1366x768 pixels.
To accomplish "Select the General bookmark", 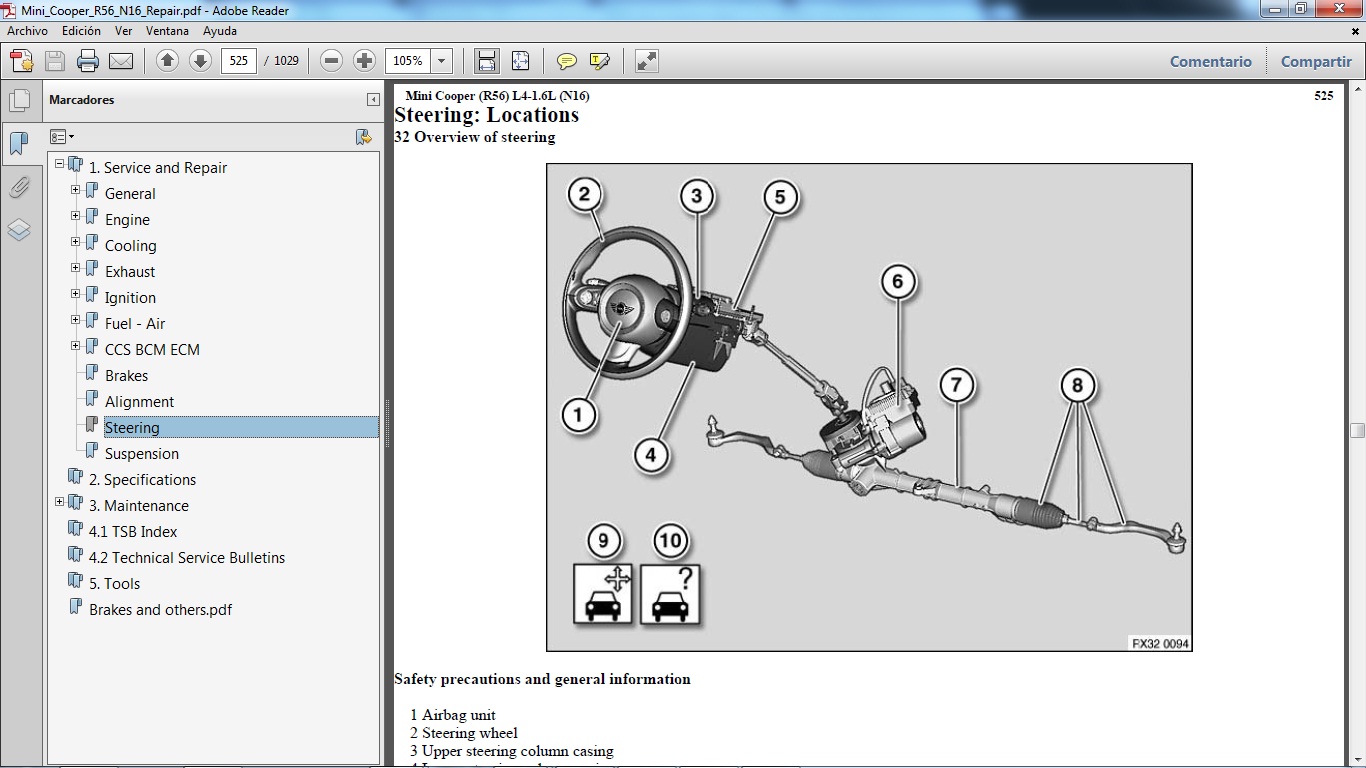I will [x=130, y=194].
